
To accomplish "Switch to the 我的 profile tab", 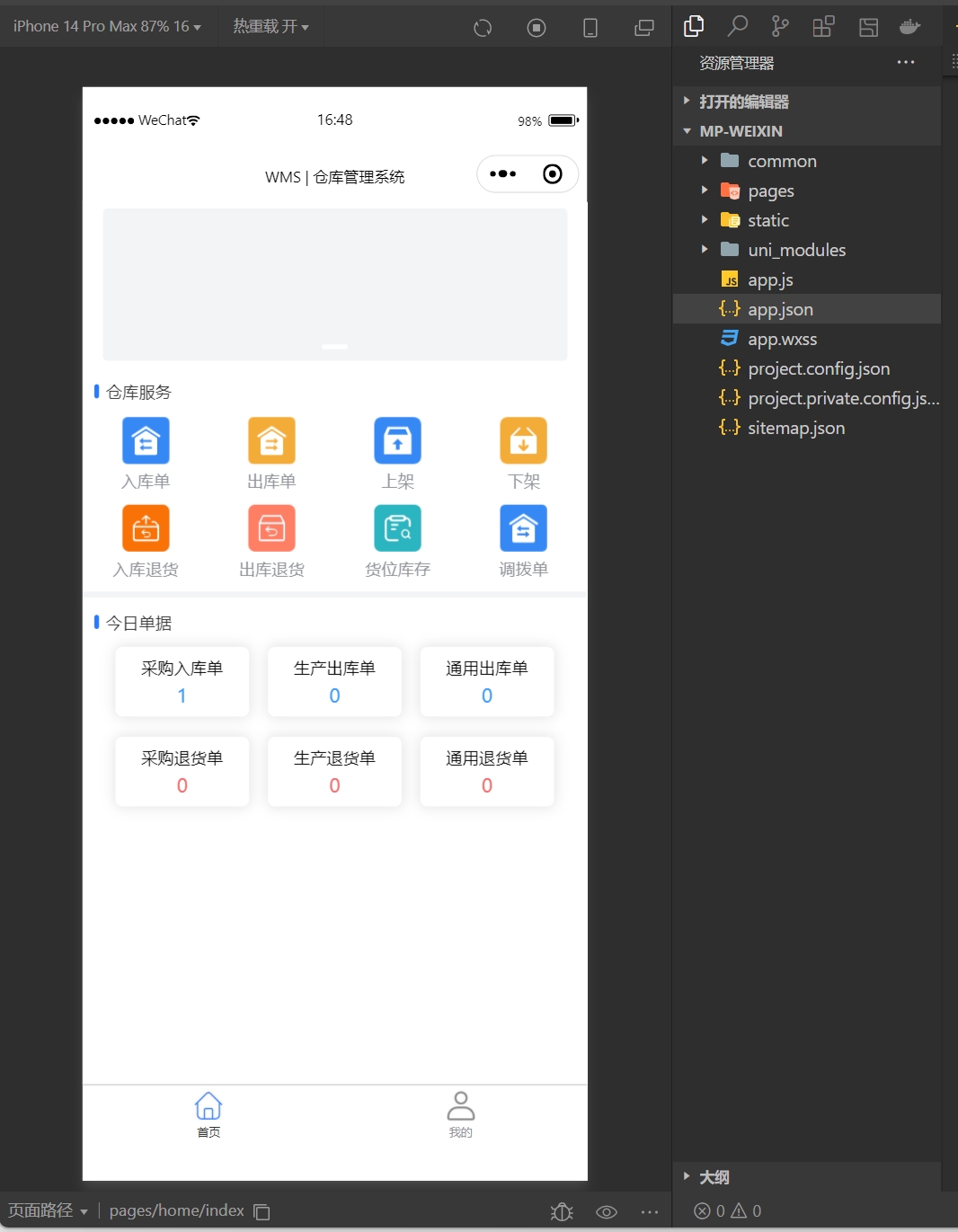I will [x=460, y=1115].
